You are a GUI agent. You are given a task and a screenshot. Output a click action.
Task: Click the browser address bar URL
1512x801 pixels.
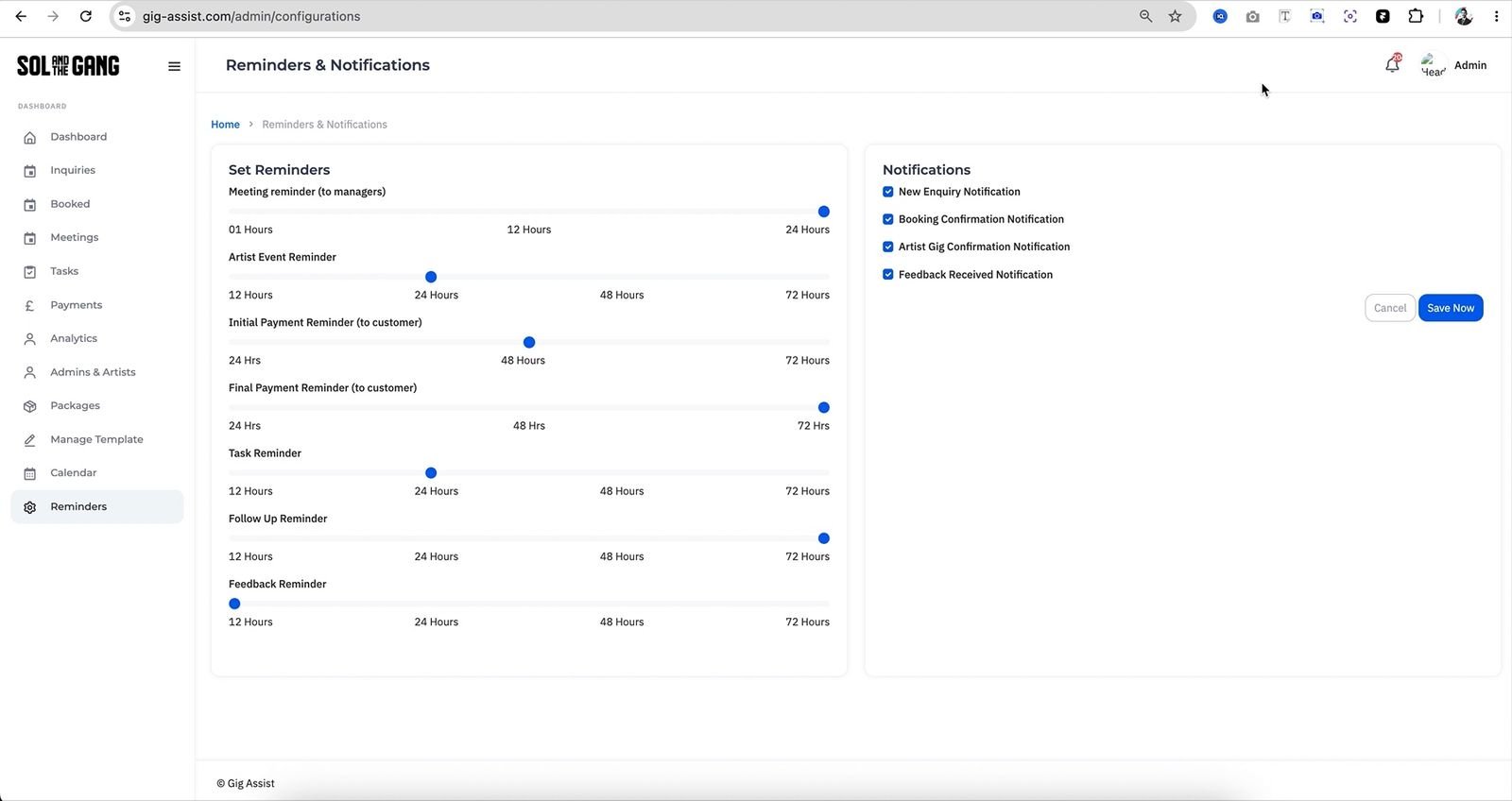(251, 16)
